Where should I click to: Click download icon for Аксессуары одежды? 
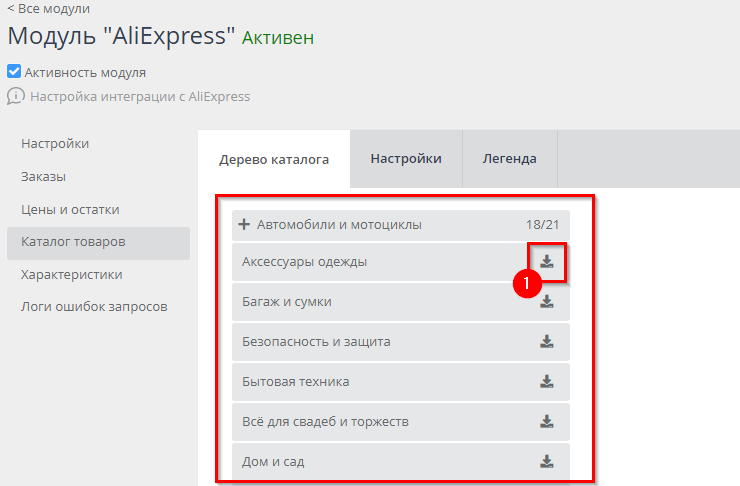pos(547,261)
